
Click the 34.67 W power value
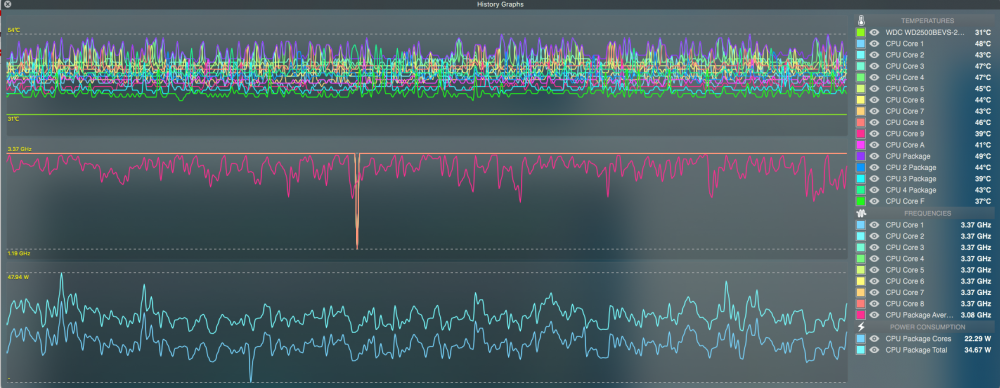click(x=978, y=350)
